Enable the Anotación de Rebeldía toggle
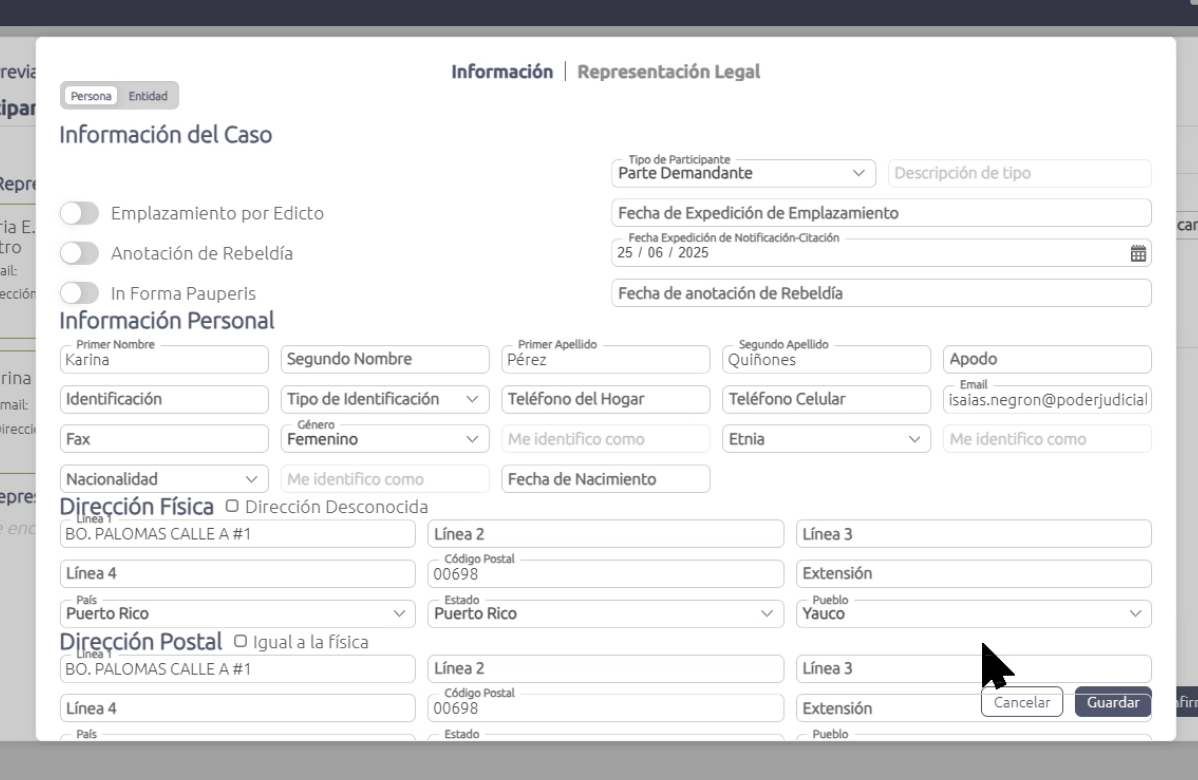The image size is (1198, 780). [x=80, y=253]
